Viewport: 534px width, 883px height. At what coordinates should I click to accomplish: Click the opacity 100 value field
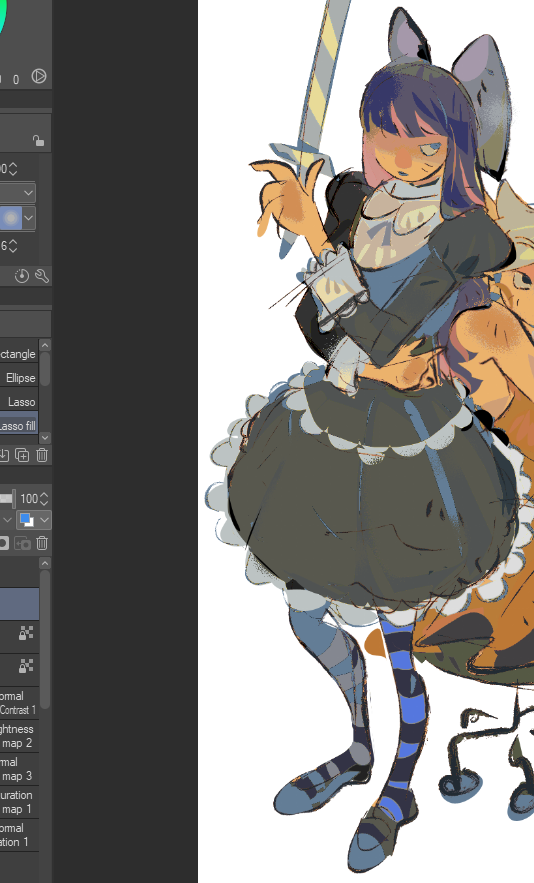pyautogui.click(x=29, y=498)
